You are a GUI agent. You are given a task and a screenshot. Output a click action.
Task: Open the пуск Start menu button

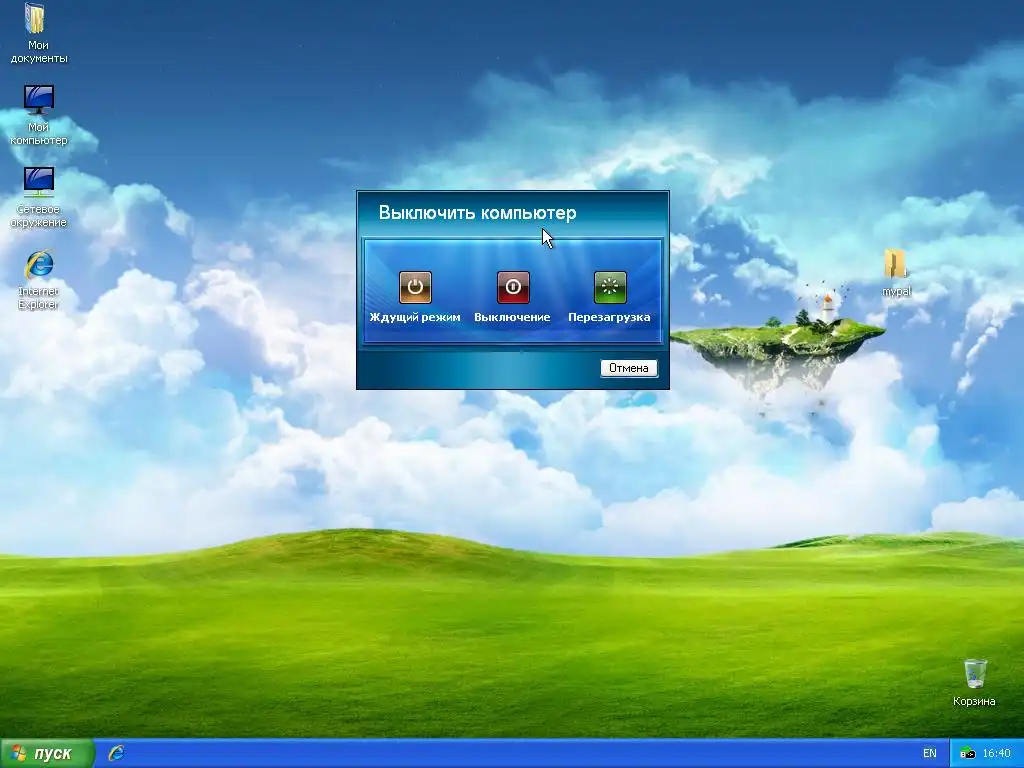click(x=47, y=754)
